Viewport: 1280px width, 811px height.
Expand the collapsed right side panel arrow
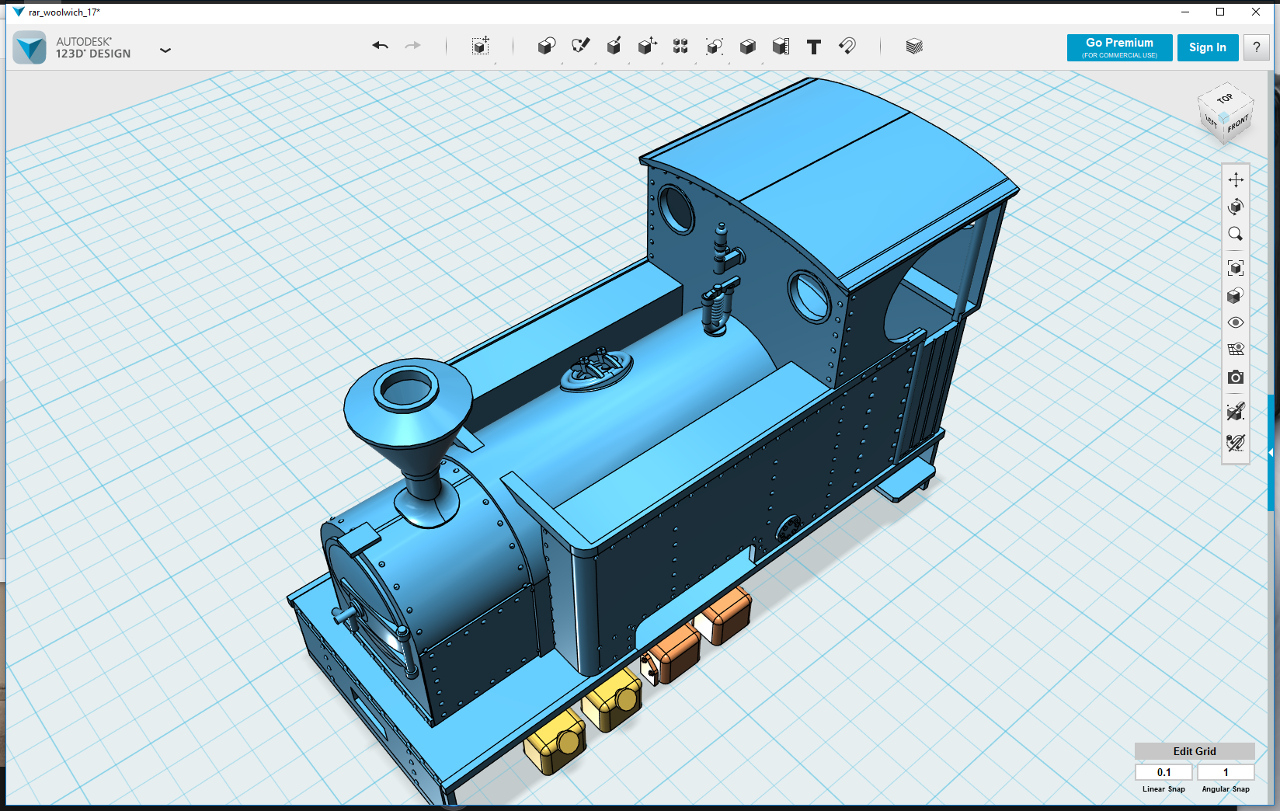[1270, 452]
